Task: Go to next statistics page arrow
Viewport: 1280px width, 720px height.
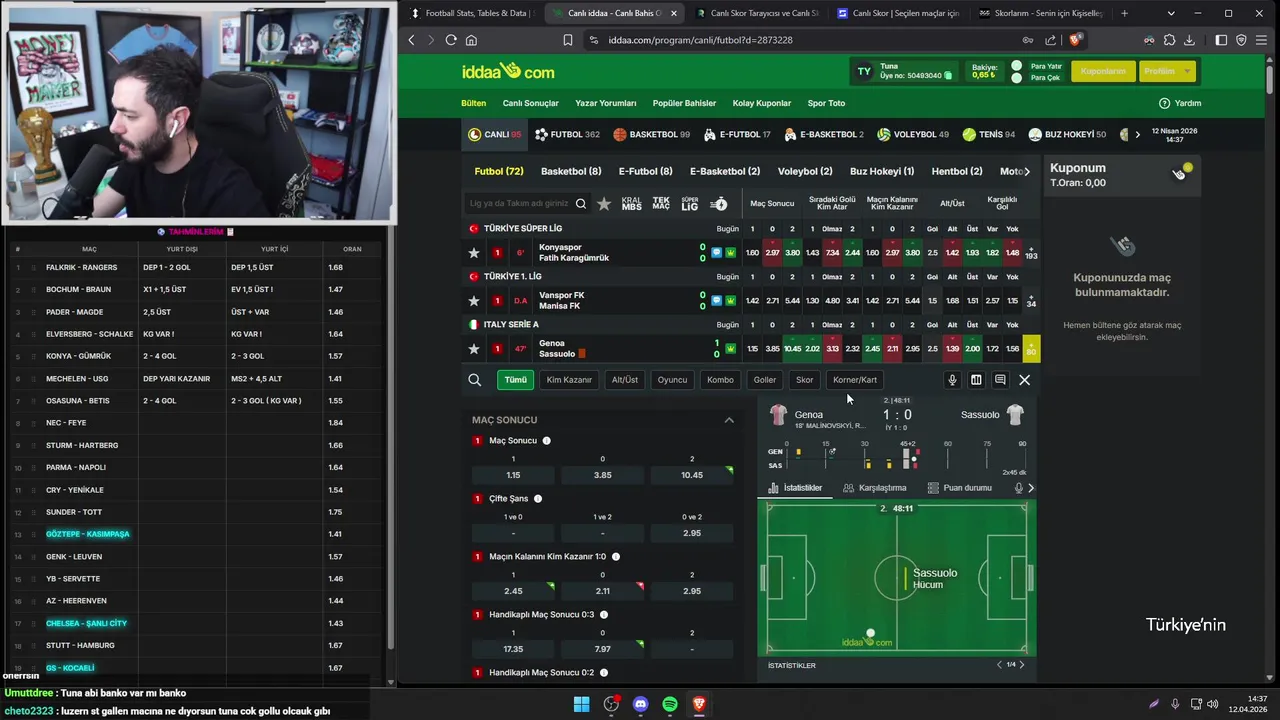Action: click(1021, 665)
